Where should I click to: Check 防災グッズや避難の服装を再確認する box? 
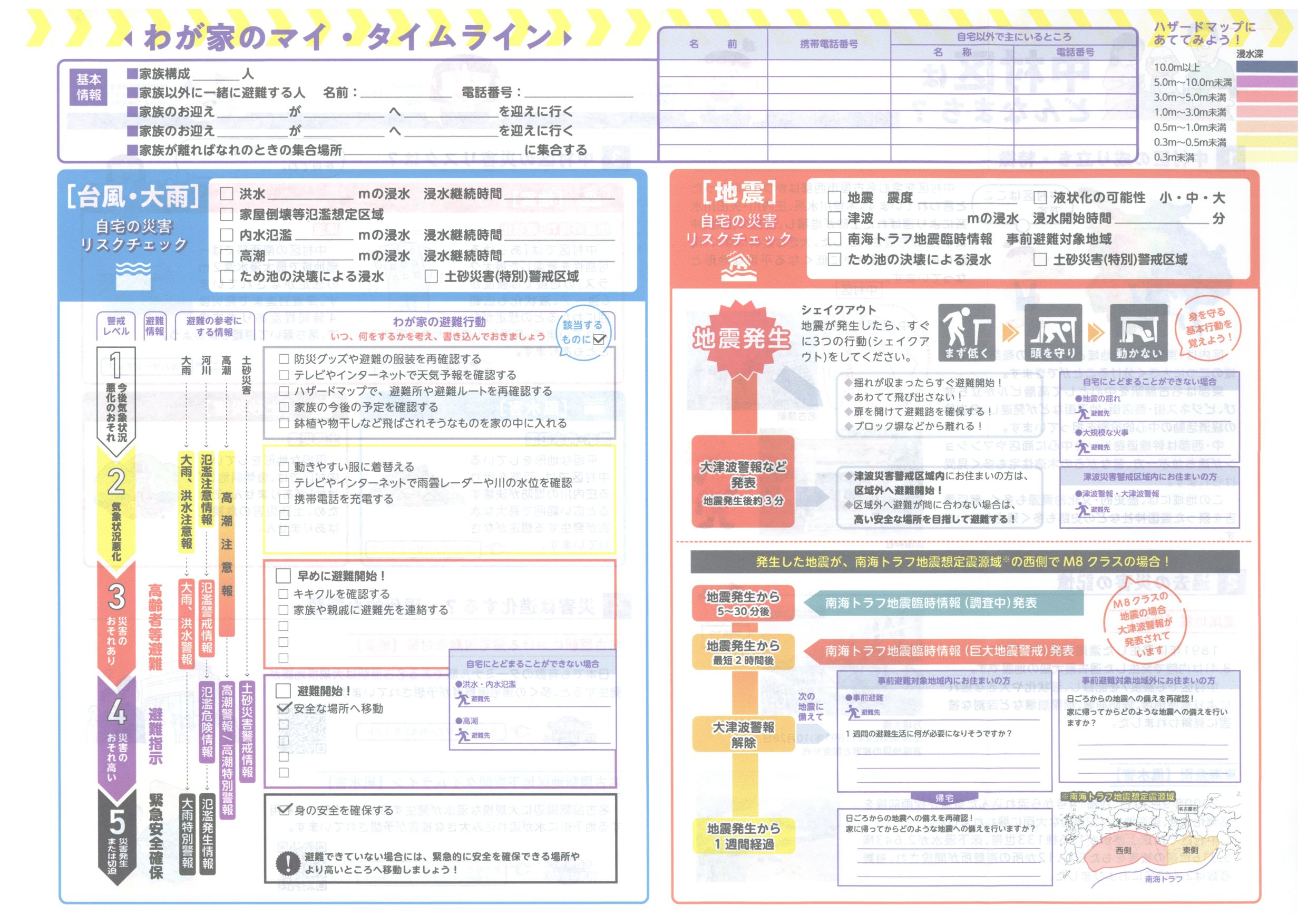284,358
